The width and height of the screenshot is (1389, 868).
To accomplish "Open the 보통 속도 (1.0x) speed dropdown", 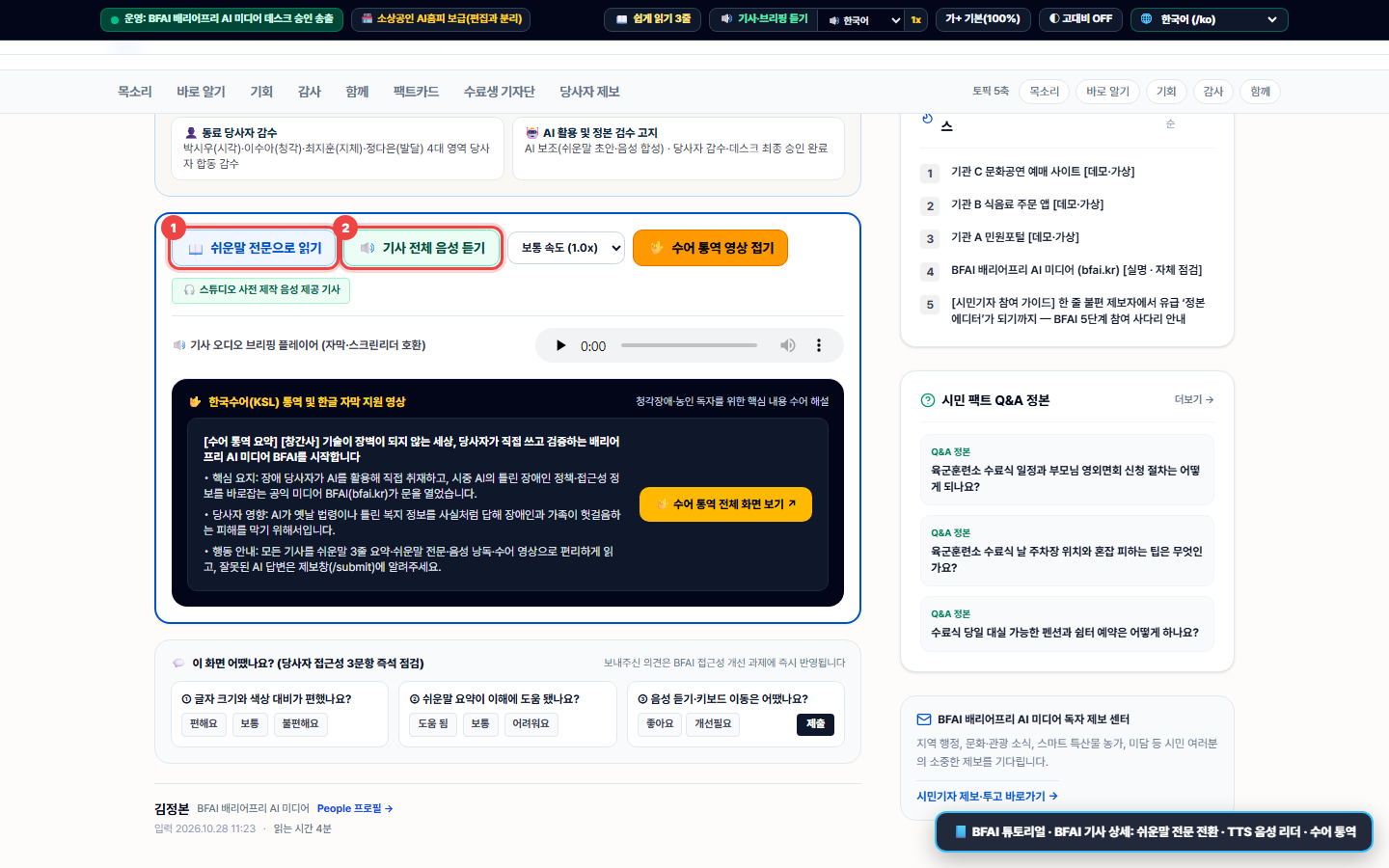I will click(x=566, y=248).
